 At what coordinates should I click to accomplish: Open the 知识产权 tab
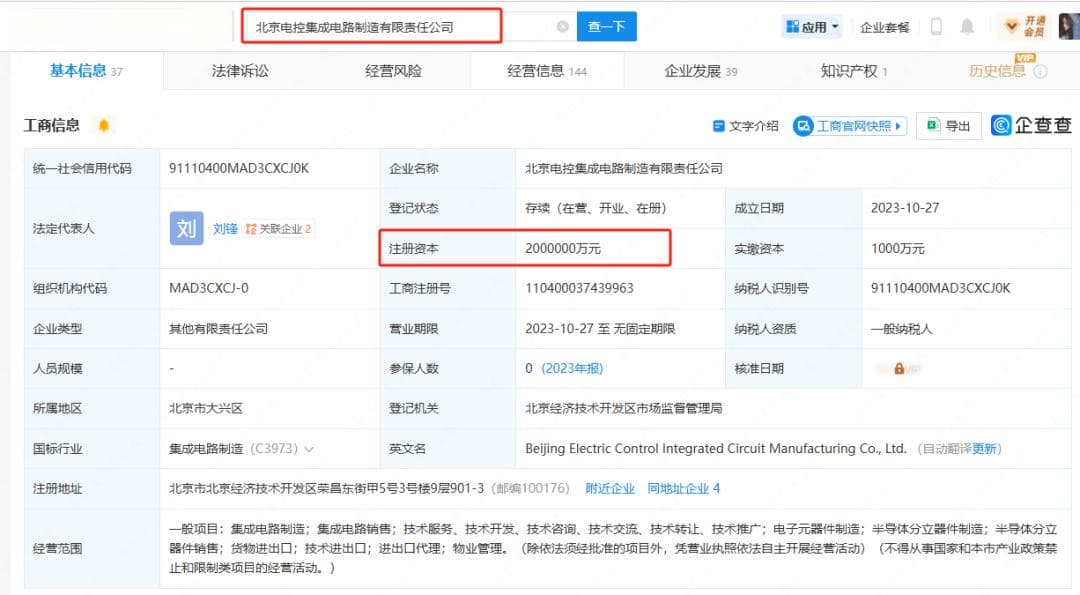pos(853,71)
